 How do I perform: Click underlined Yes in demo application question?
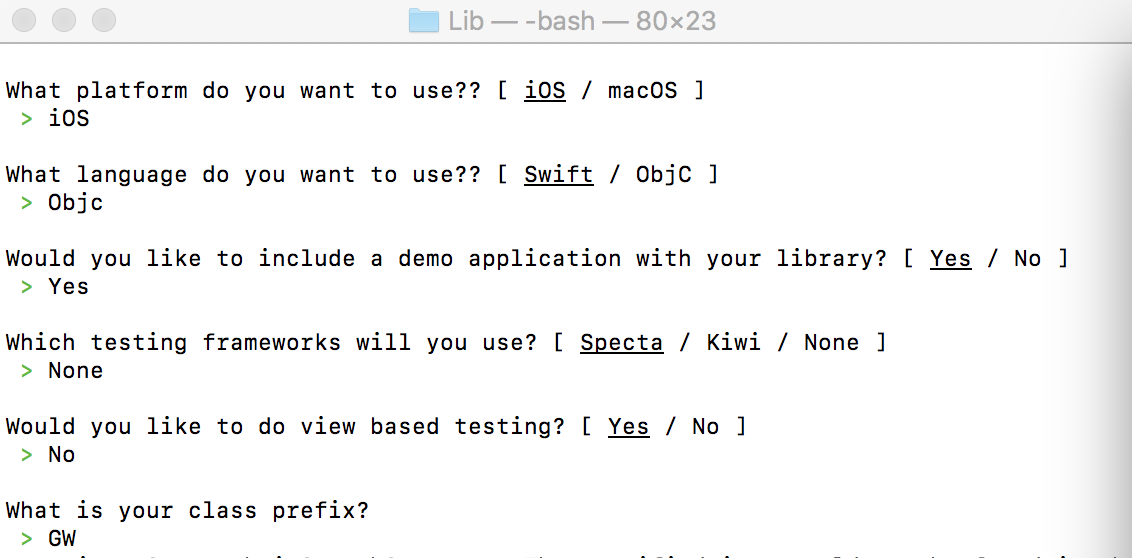950,259
